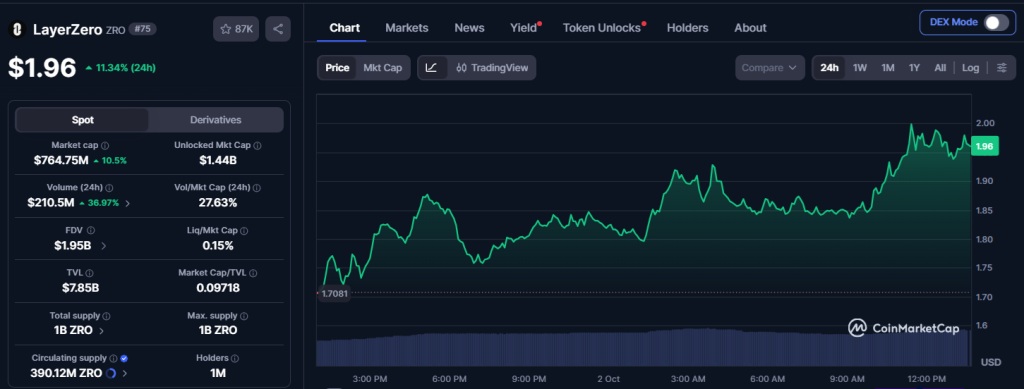The width and height of the screenshot is (1024, 389).
Task: Click info icon next to Unlocked Mkt Cap
Action: pos(257,146)
